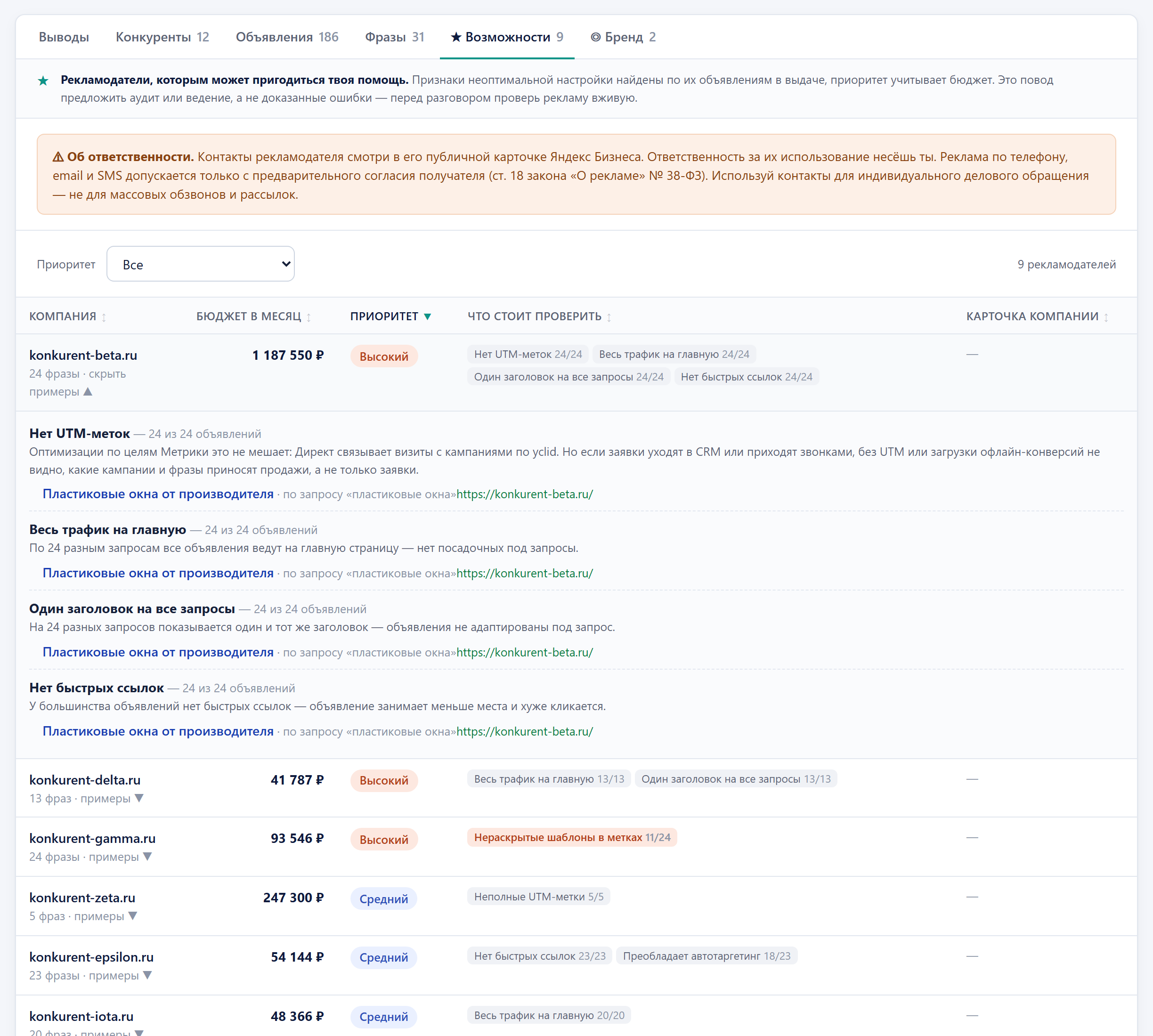Click the Преобладает автотаргетинг 18/23 tag

pyautogui.click(x=706, y=956)
